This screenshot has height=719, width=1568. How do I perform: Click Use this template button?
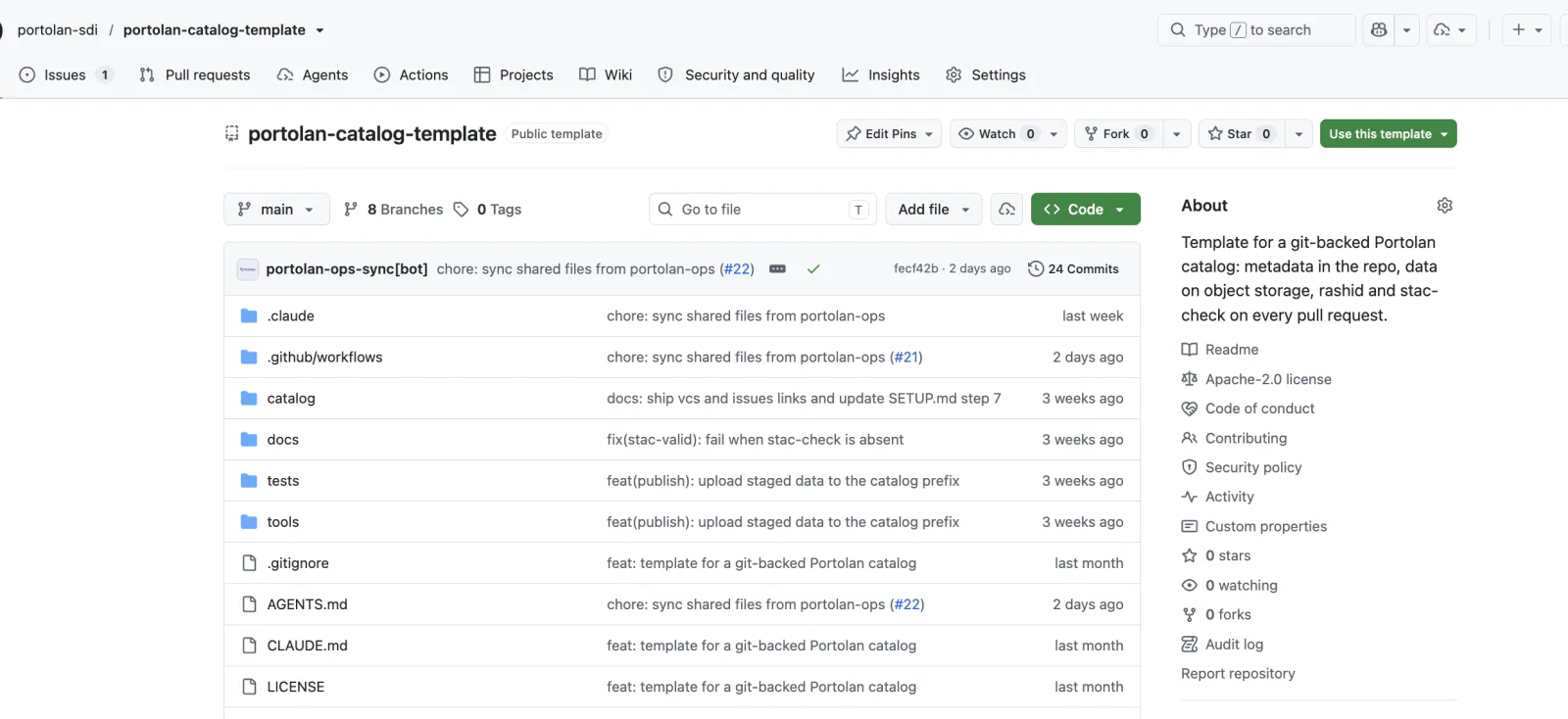[1388, 134]
